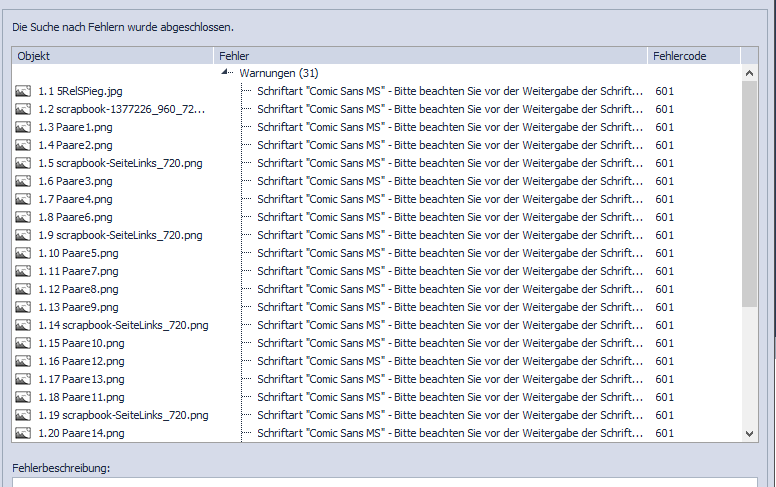
Task: Click the image icon beside 1.6 Paare3.png
Action: (23, 181)
